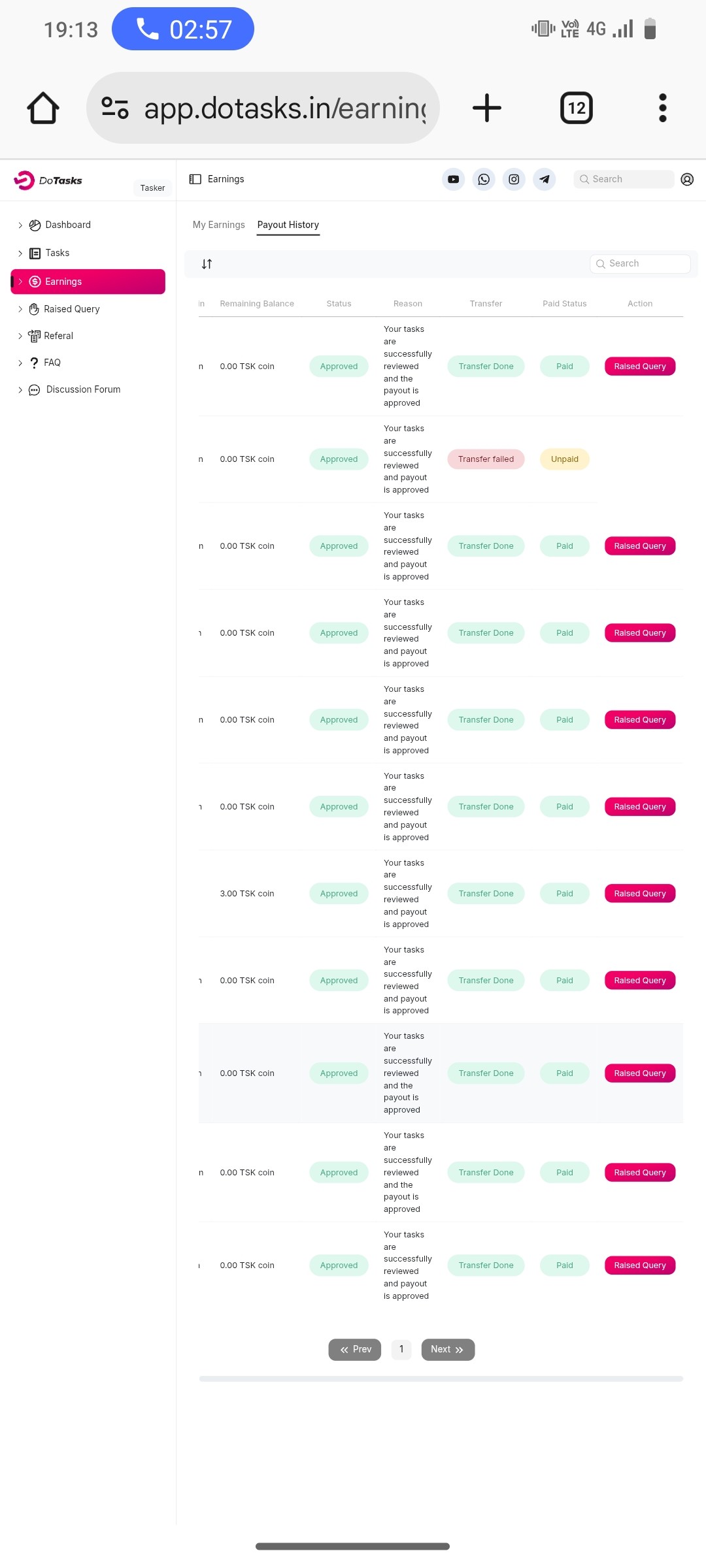Open the YouTube channel icon

(x=453, y=179)
